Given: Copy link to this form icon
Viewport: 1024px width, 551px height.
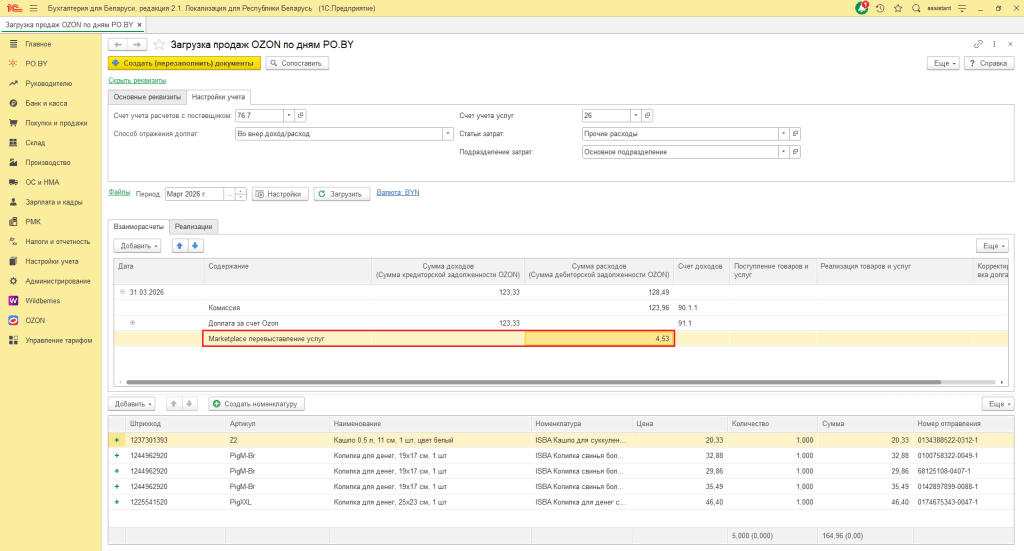Looking at the screenshot, I should 978,44.
